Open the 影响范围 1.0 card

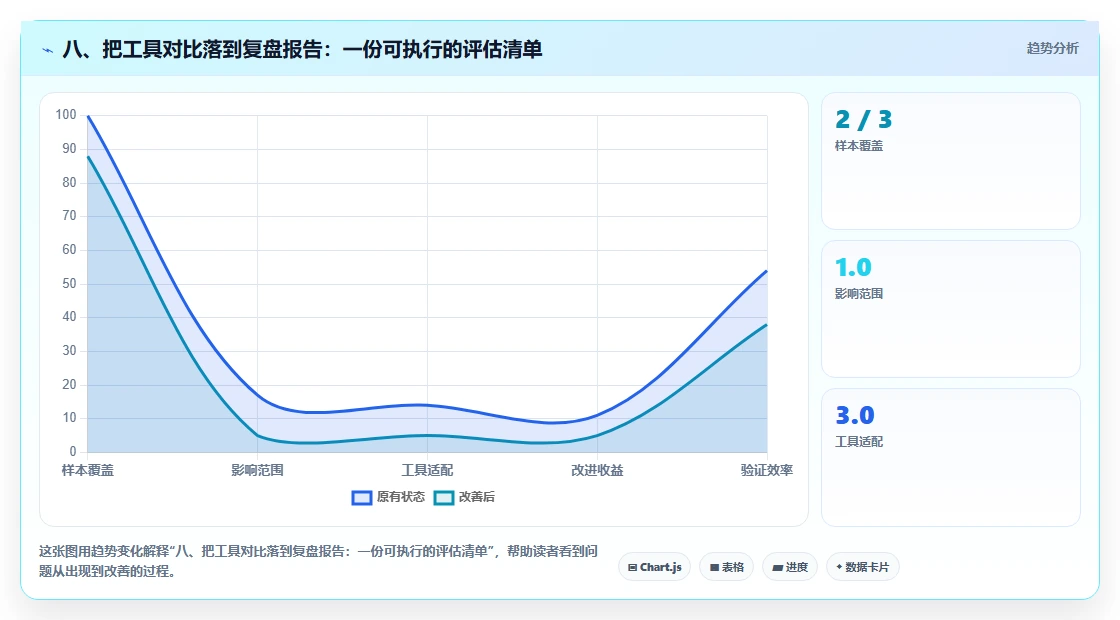951,309
